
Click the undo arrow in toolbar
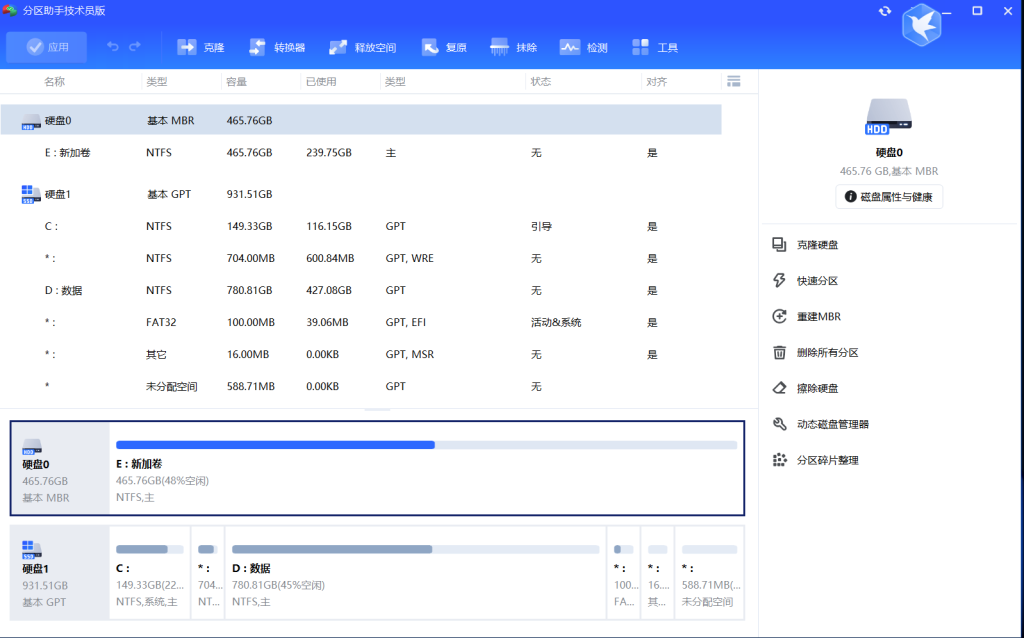click(113, 47)
